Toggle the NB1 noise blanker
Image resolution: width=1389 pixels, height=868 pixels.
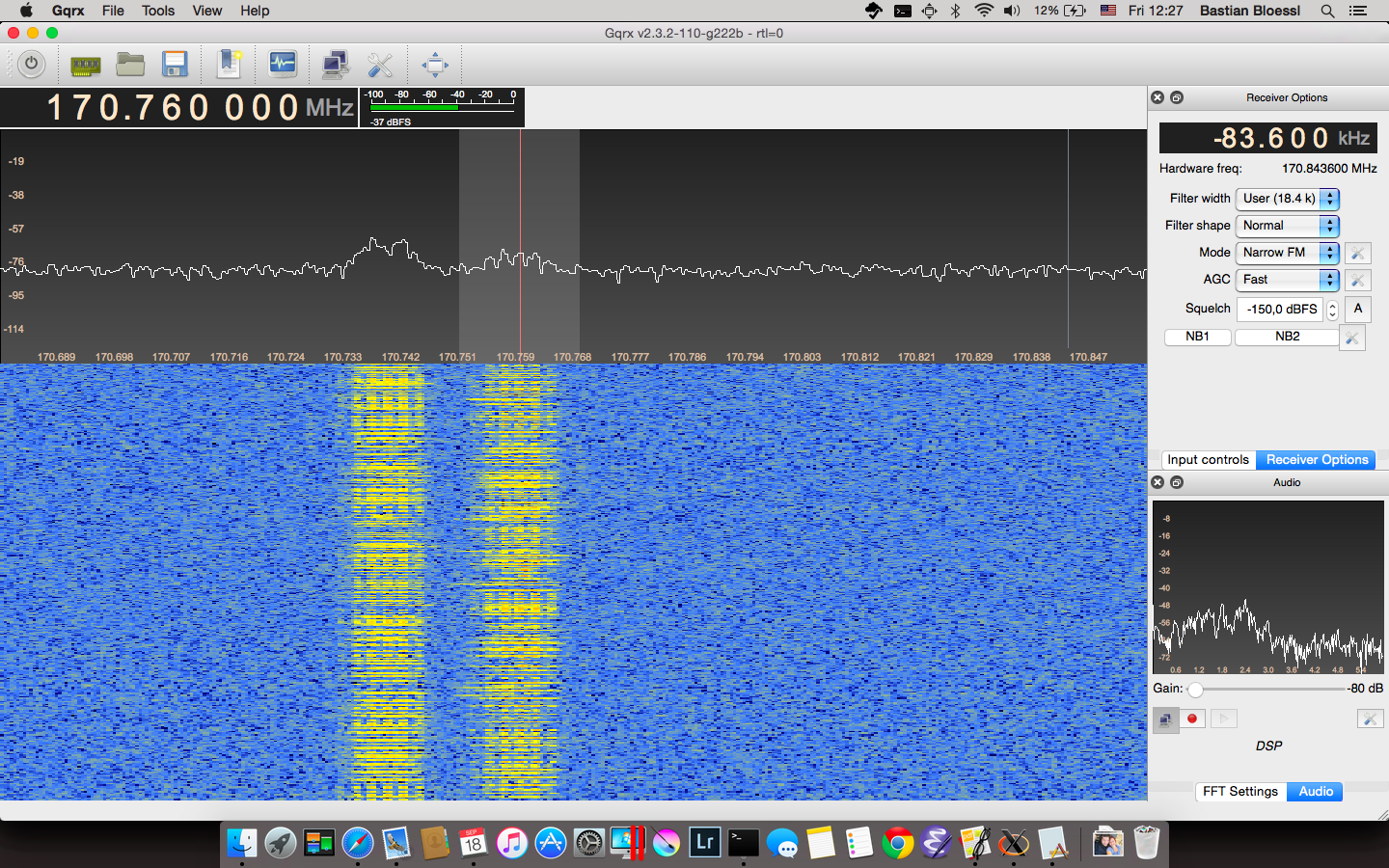coord(1197,337)
